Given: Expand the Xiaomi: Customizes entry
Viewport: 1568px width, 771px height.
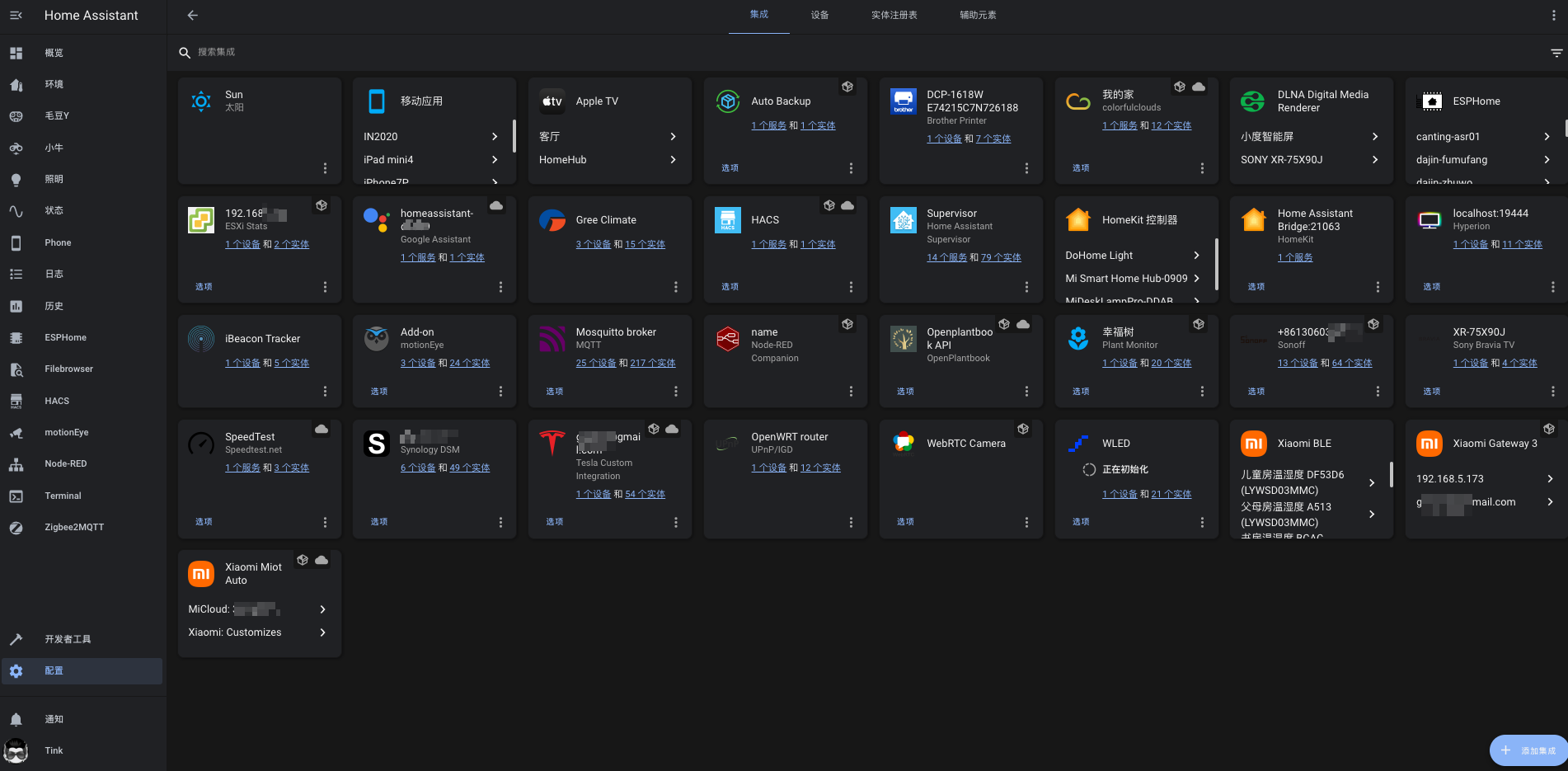Looking at the screenshot, I should [259, 632].
